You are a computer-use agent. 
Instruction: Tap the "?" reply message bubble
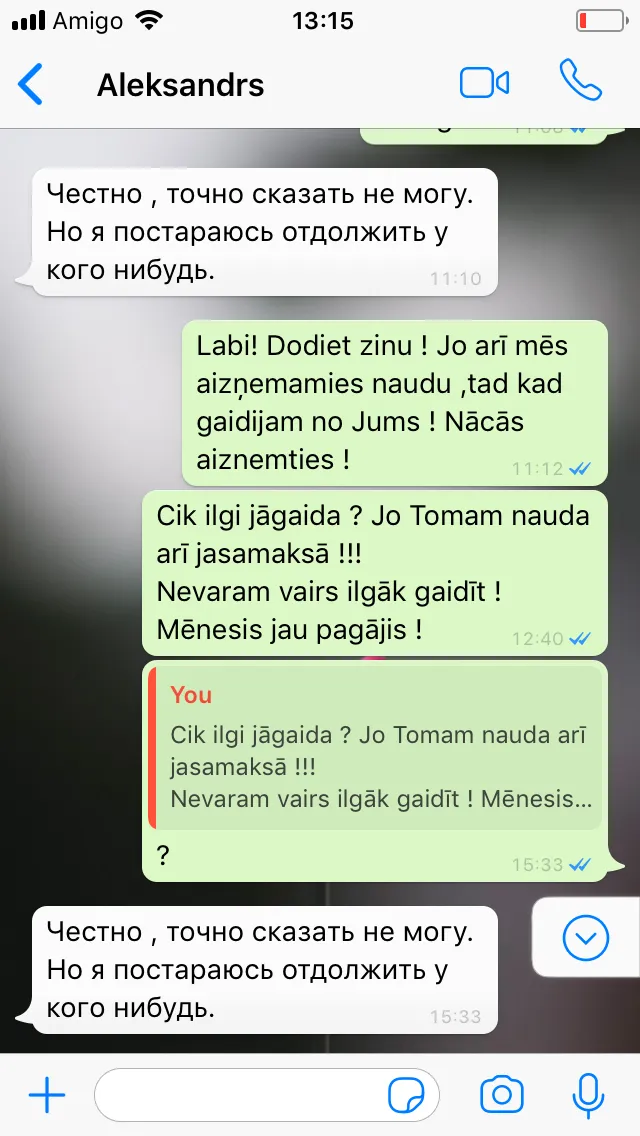(x=374, y=771)
